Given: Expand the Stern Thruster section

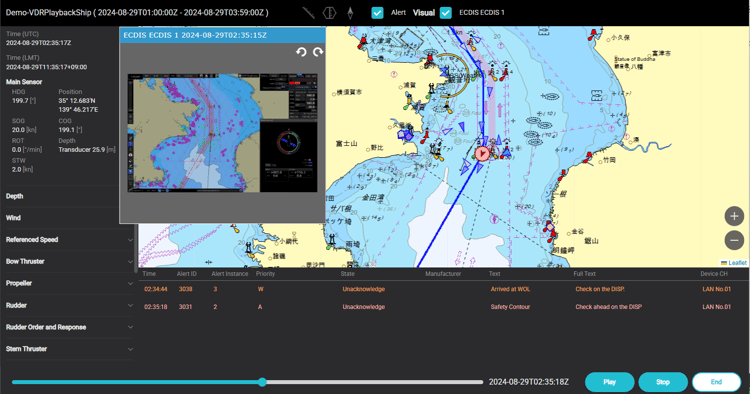Looking at the screenshot, I should 69,349.
